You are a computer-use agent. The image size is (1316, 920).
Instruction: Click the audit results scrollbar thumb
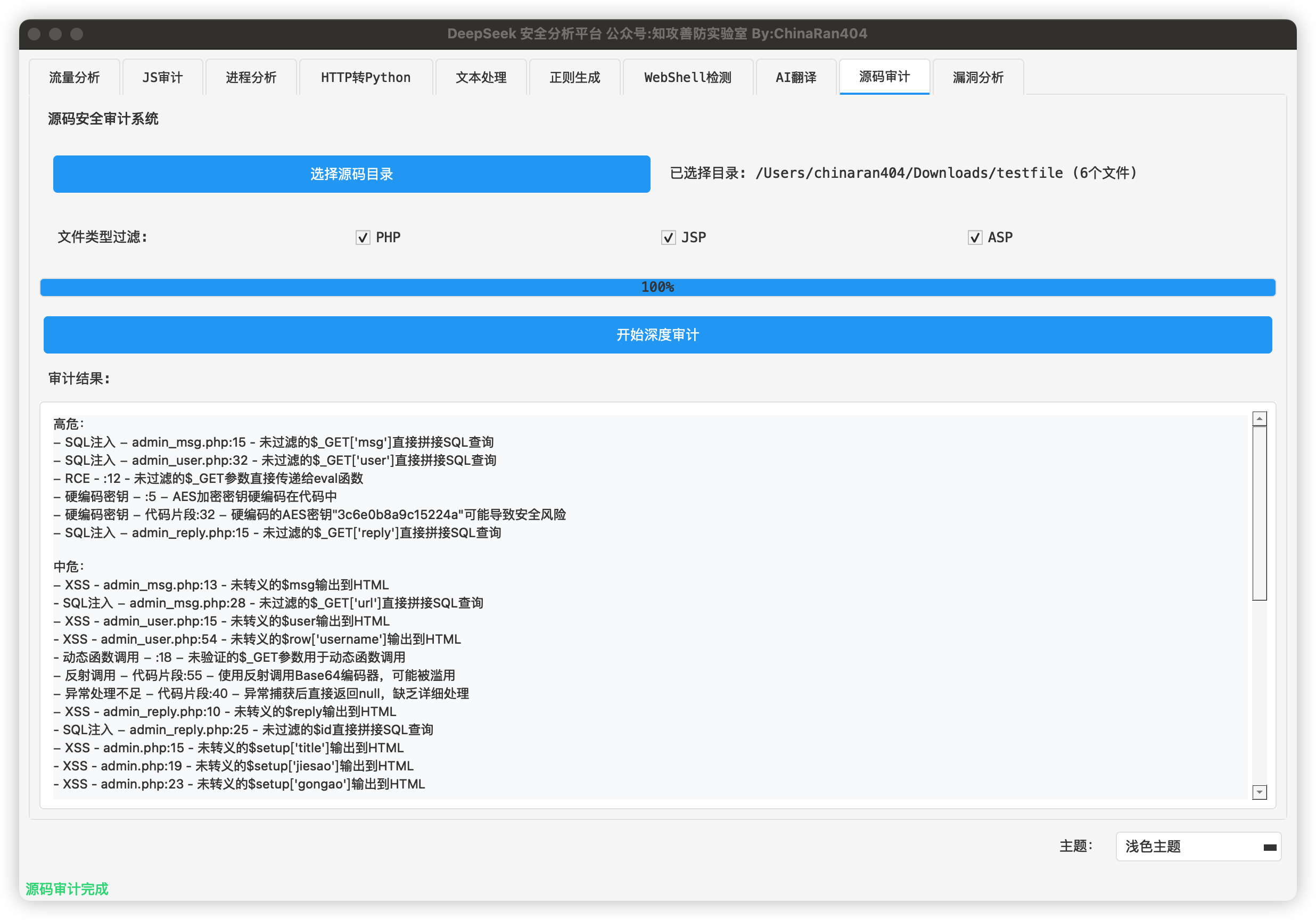1259,513
